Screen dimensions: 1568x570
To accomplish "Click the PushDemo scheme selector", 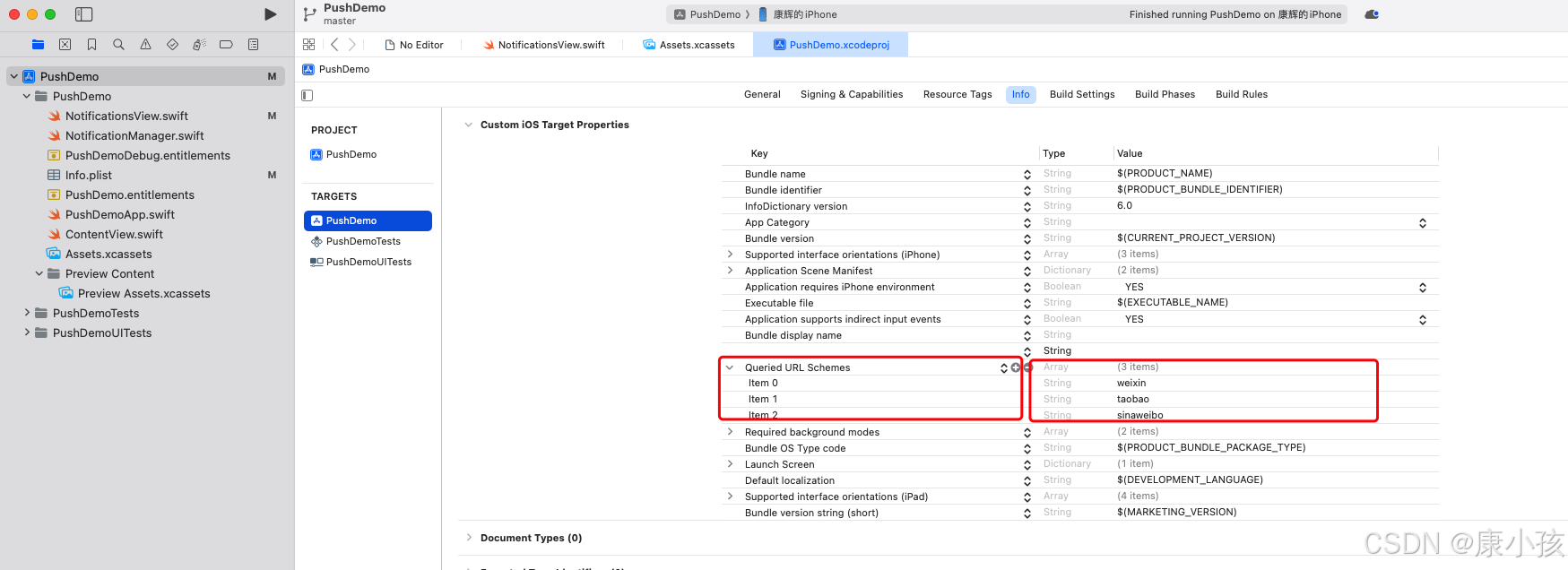I will 707,14.
